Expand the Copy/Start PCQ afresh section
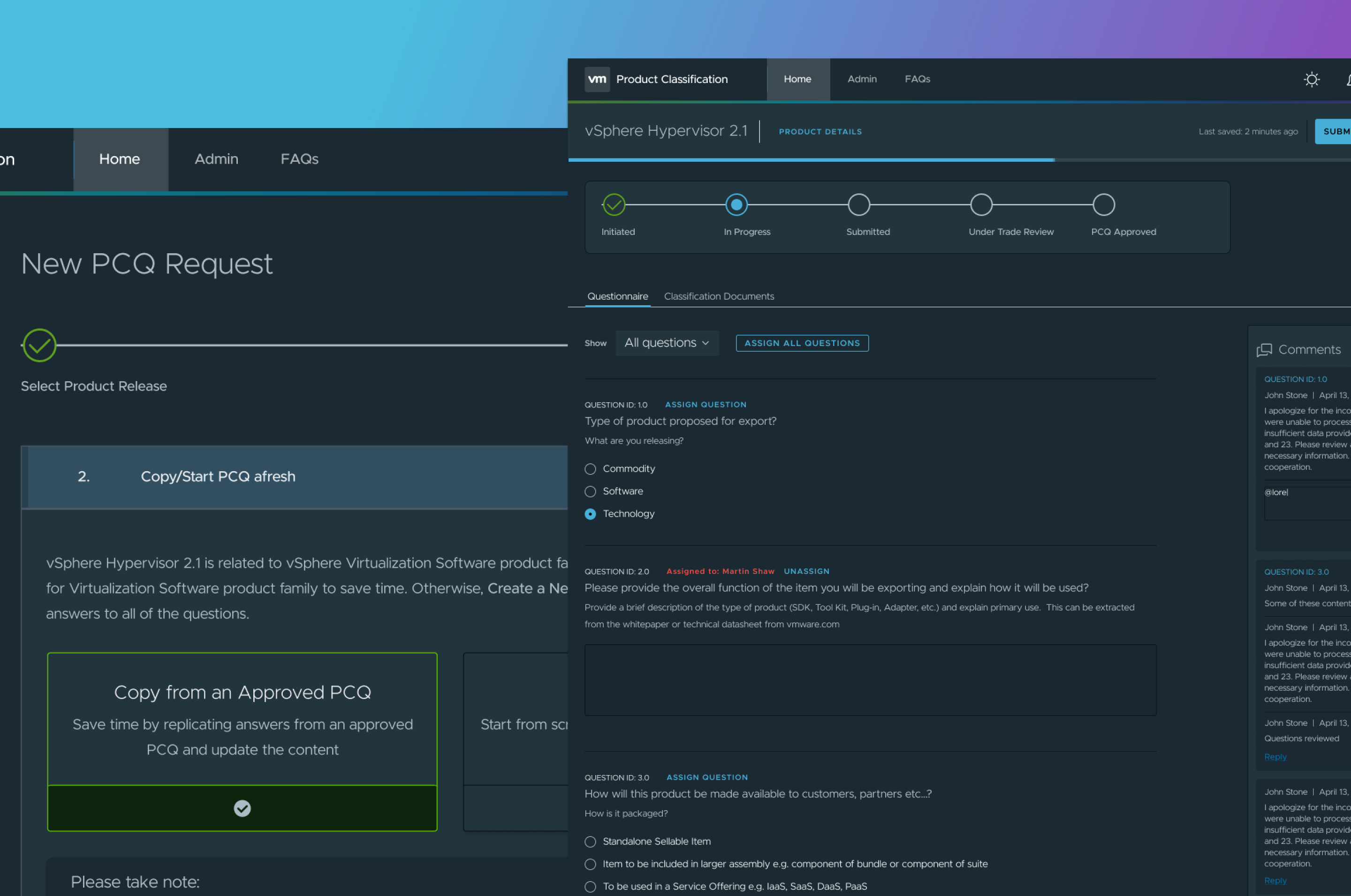The width and height of the screenshot is (1351, 896). pyautogui.click(x=218, y=476)
